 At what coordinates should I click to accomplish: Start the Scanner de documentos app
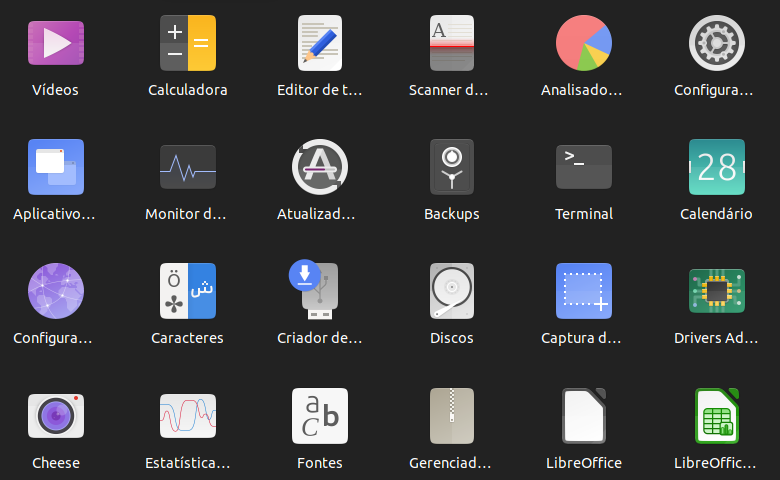[x=452, y=43]
